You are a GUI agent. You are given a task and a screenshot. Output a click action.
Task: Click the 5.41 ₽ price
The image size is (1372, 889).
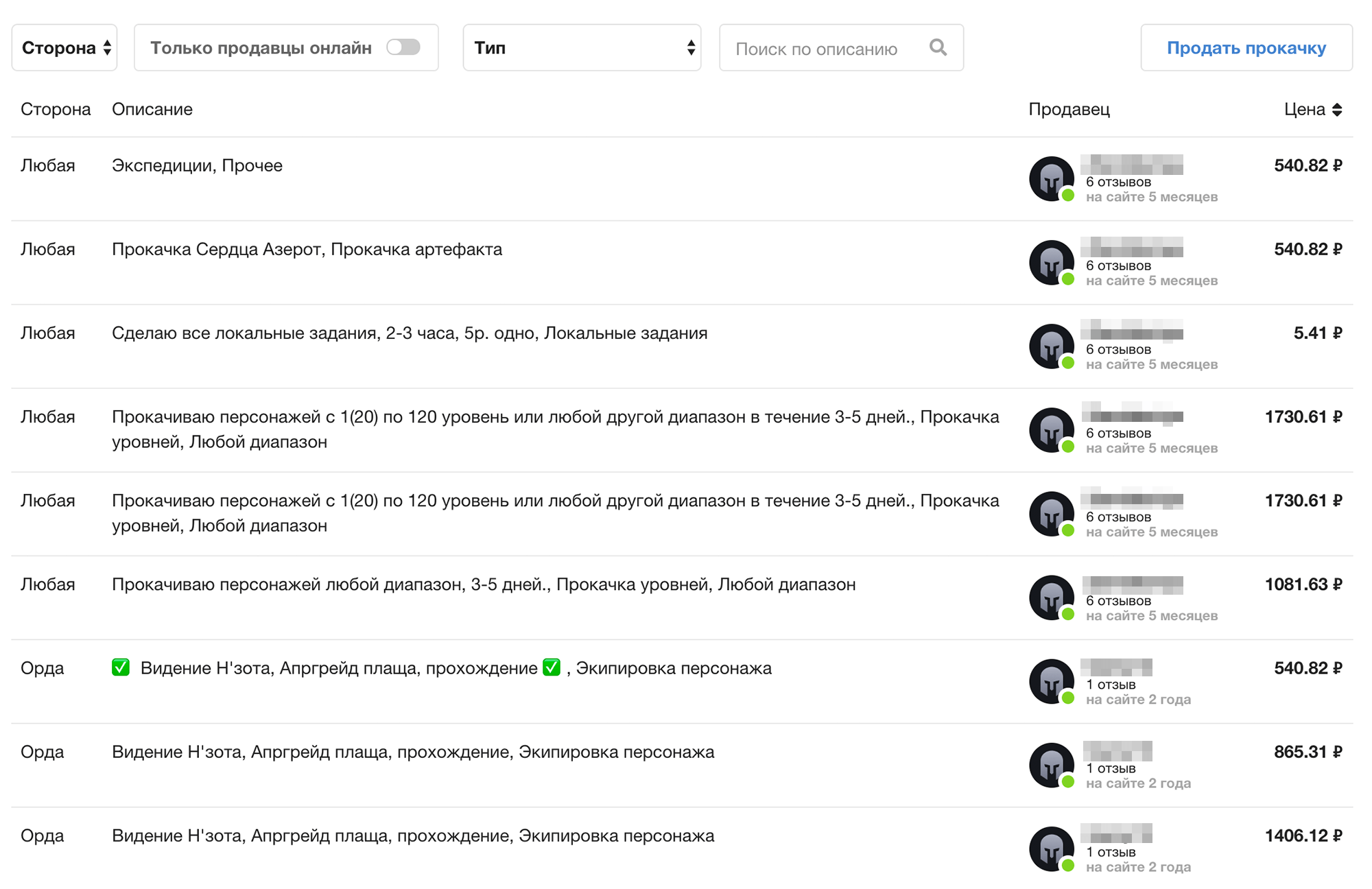pos(1317,333)
